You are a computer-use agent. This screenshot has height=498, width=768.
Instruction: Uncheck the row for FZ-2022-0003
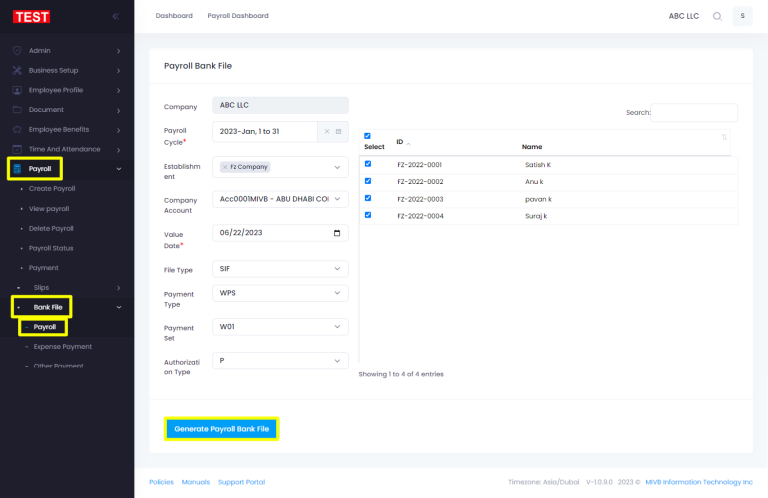pos(368,198)
